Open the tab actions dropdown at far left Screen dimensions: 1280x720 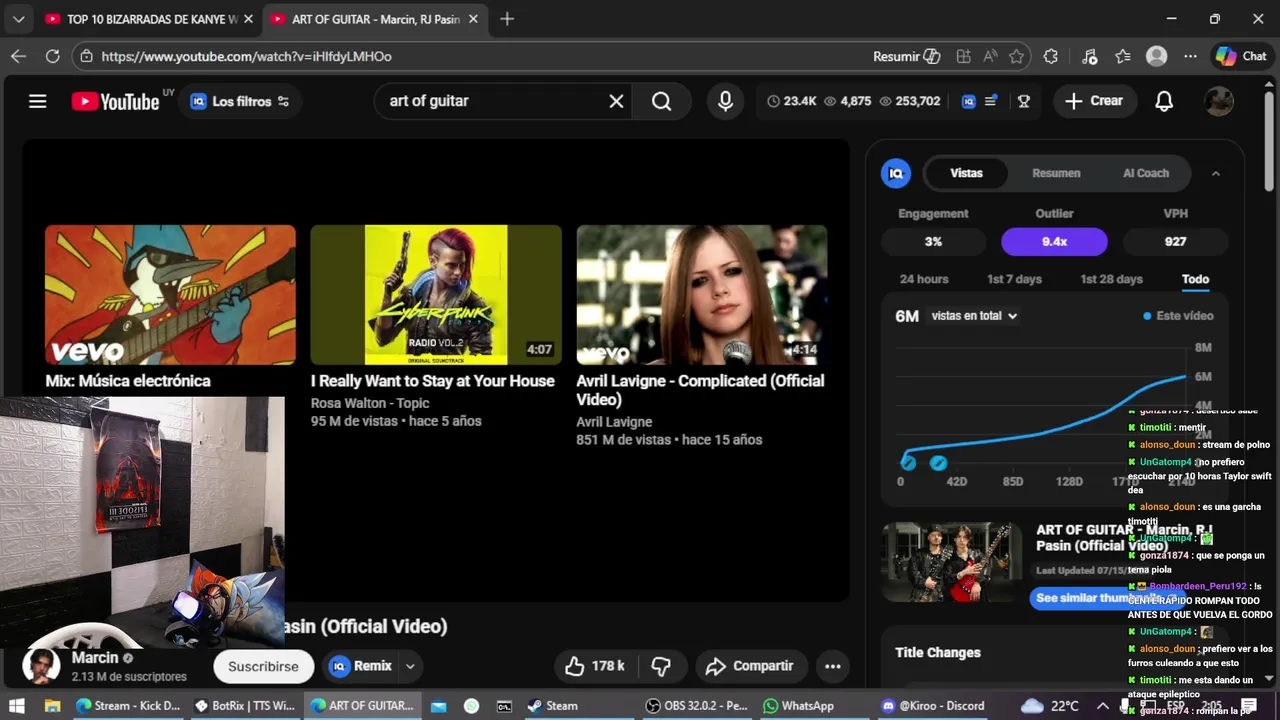18,19
